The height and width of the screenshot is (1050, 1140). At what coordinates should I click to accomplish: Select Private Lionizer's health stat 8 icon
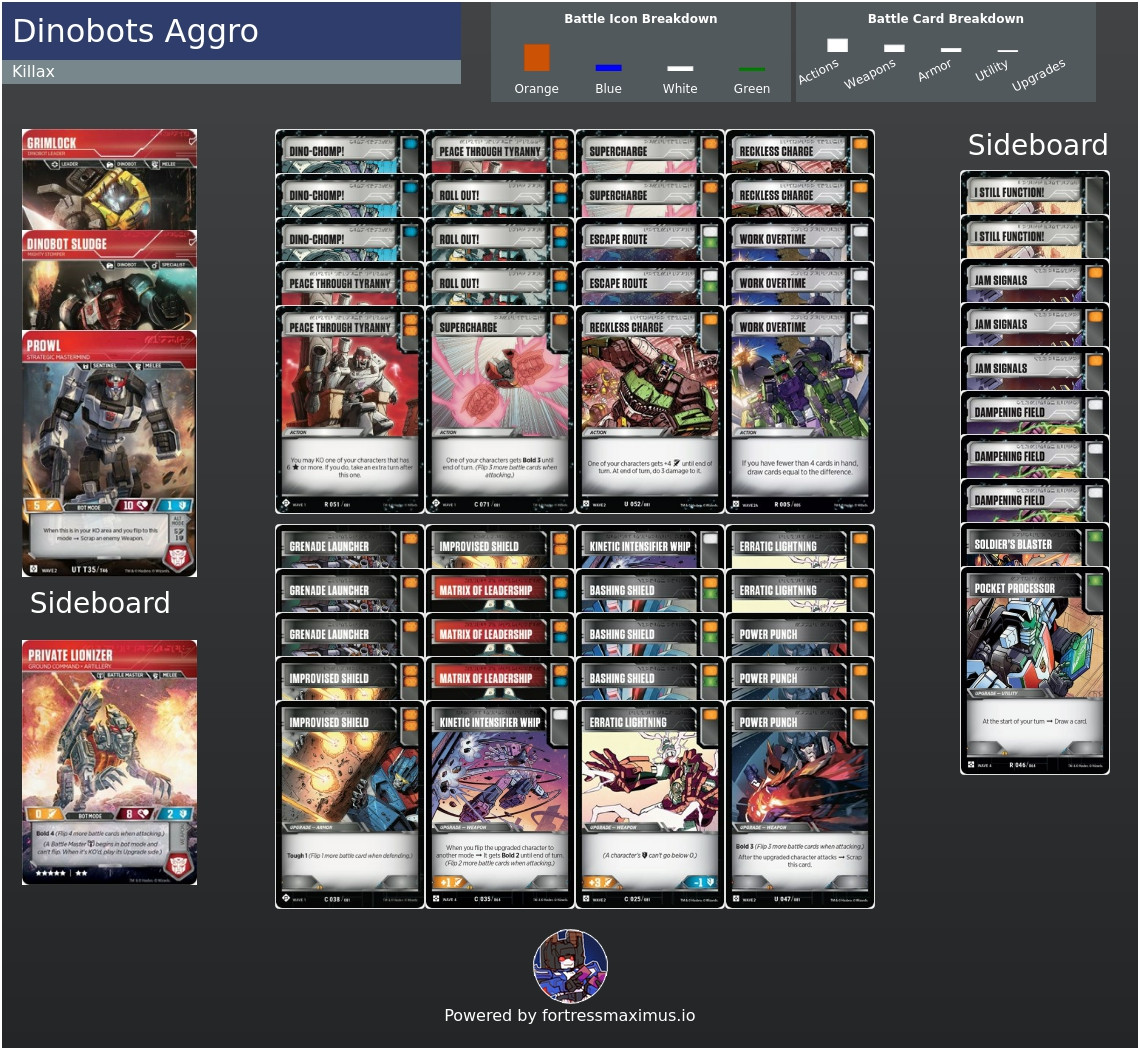(x=134, y=814)
